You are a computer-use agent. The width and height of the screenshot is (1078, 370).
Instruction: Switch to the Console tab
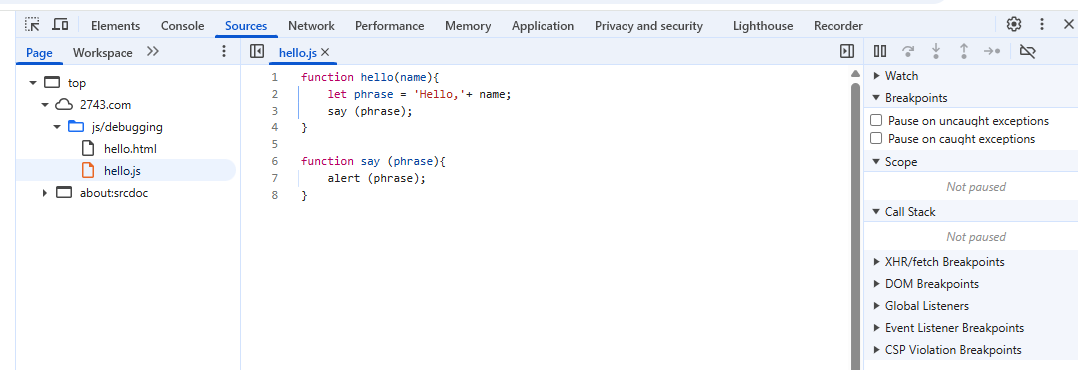point(182,25)
